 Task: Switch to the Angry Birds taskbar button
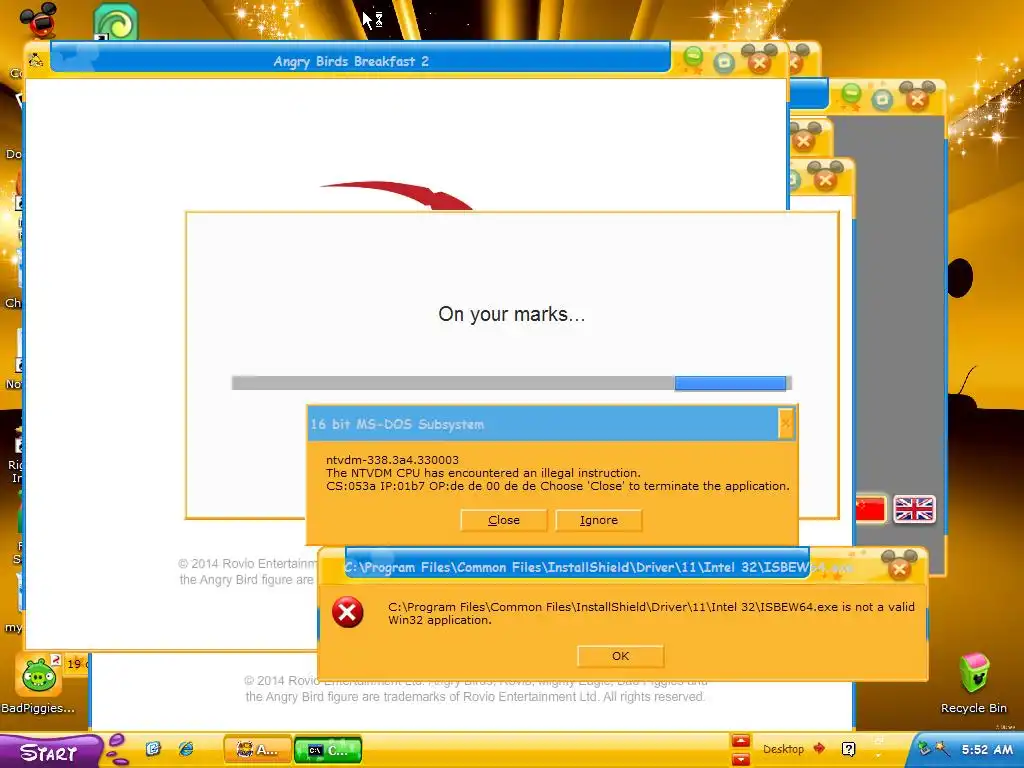coord(257,750)
